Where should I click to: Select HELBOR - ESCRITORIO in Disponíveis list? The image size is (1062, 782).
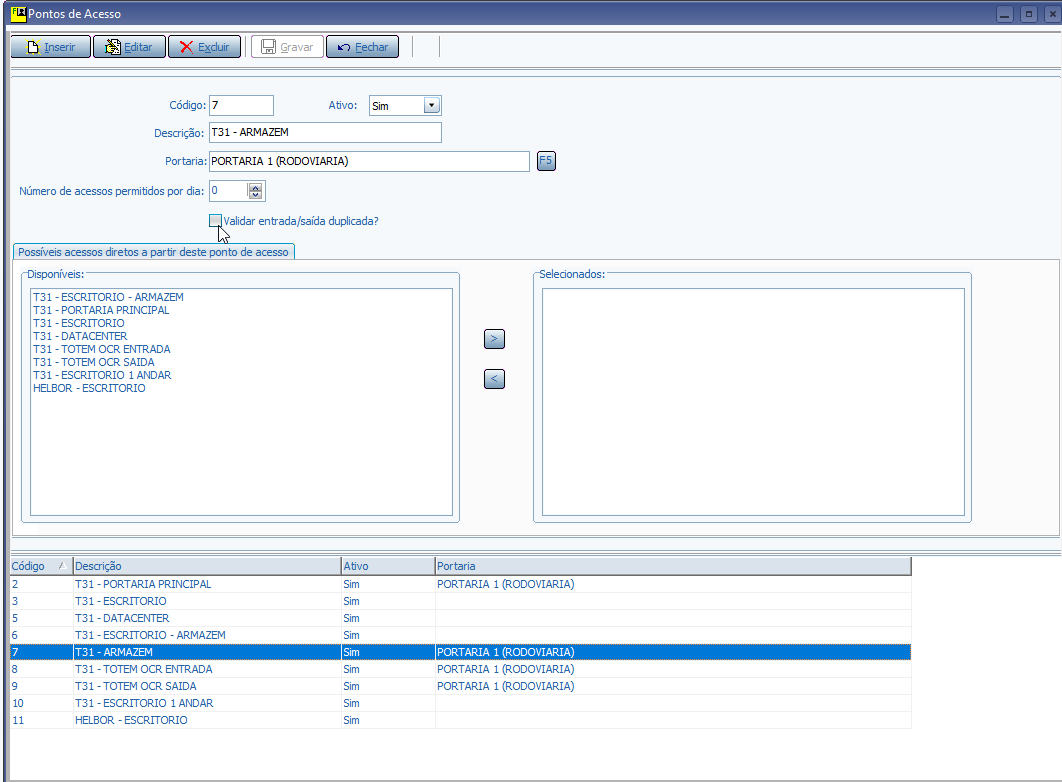pos(89,388)
